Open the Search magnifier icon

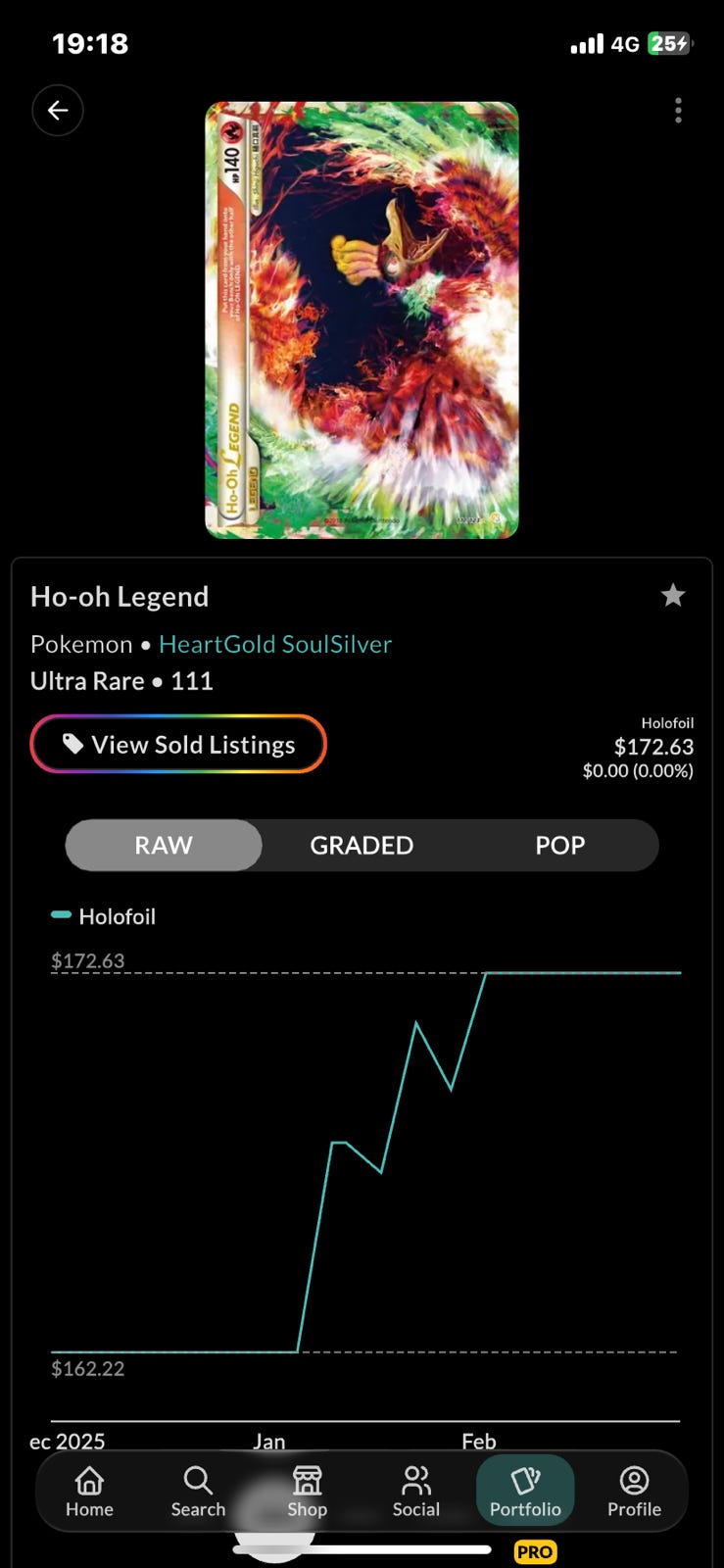[198, 1479]
